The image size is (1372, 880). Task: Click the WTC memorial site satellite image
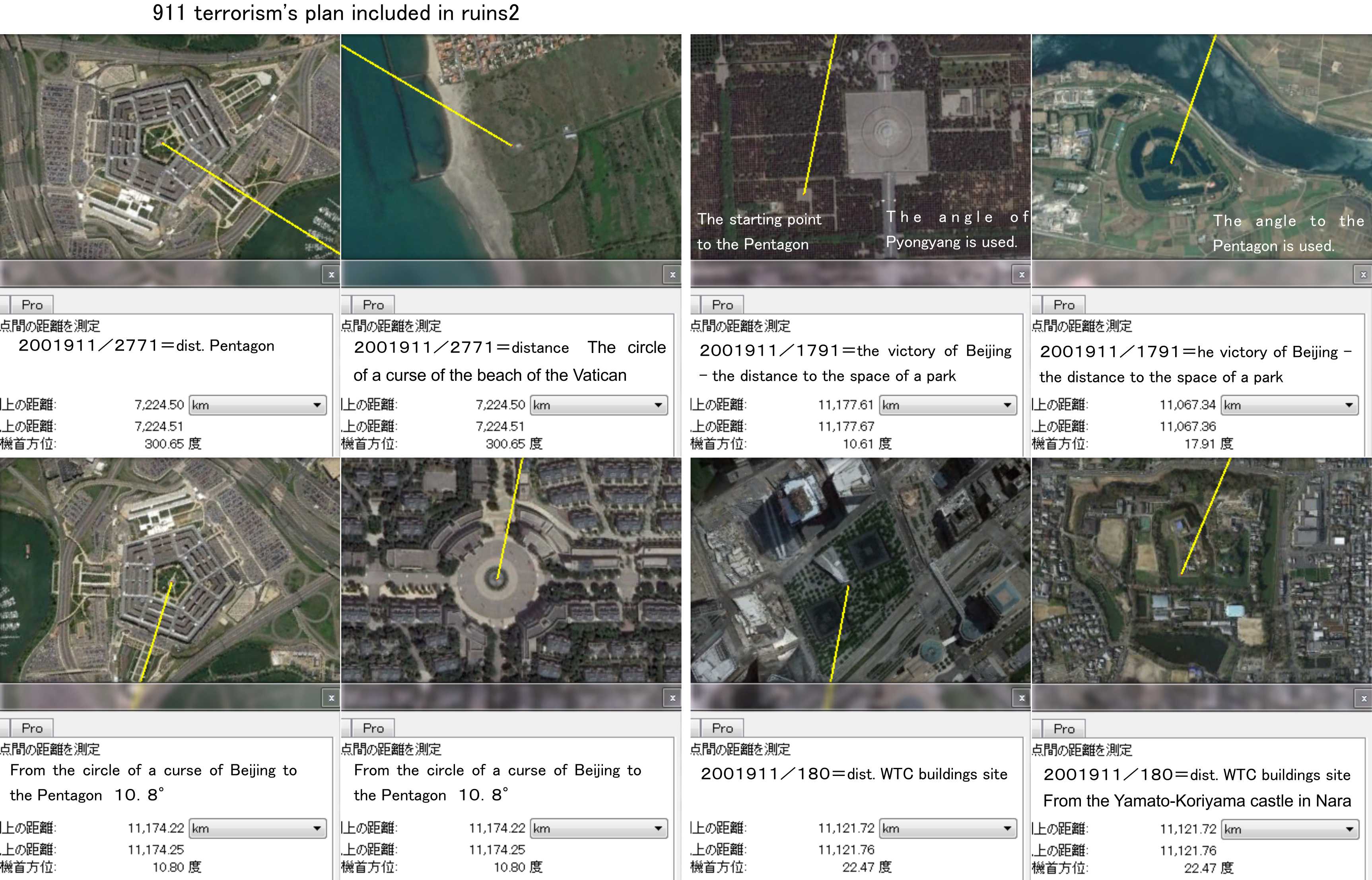click(x=860, y=570)
